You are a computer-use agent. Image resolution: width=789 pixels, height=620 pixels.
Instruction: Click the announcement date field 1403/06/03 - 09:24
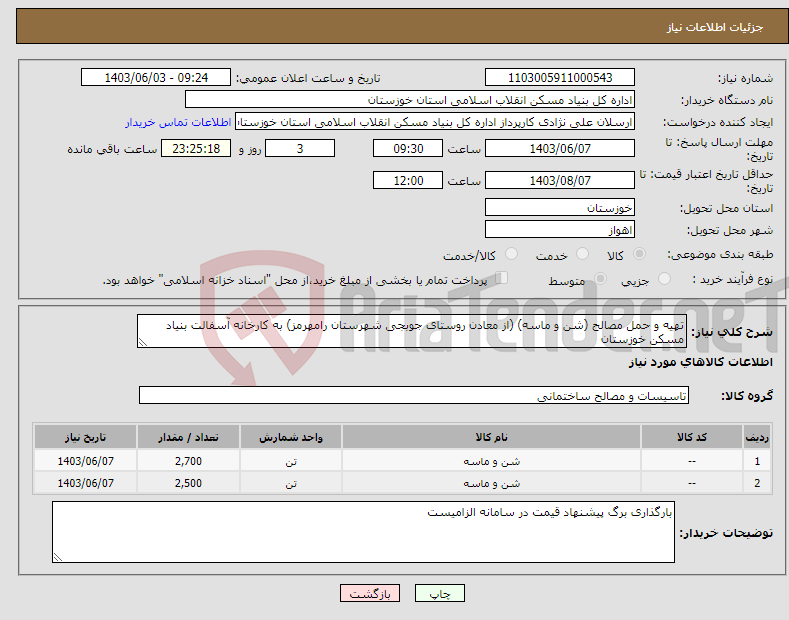(x=156, y=78)
